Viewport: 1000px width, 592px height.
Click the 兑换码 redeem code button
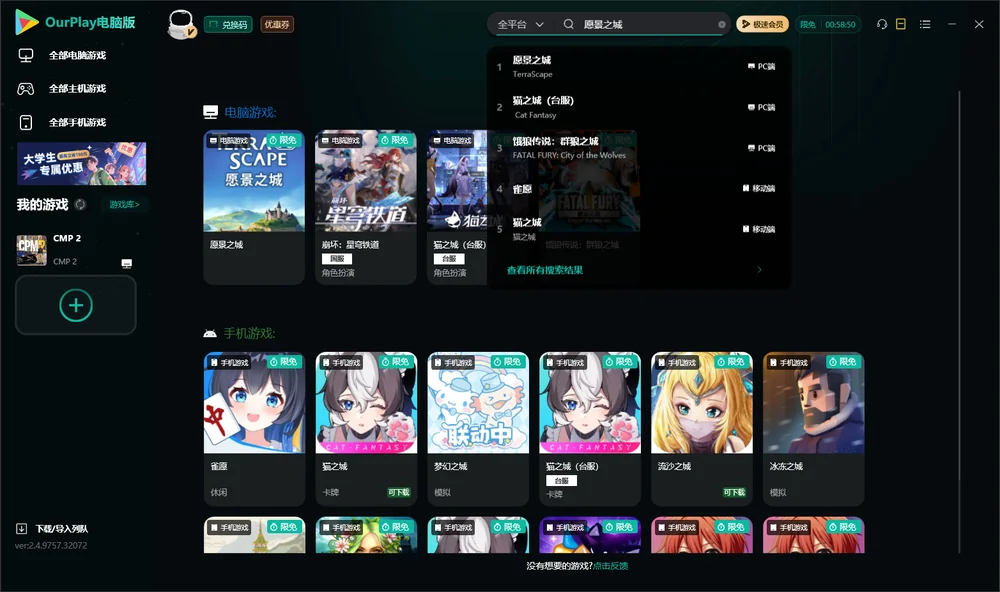[x=228, y=24]
